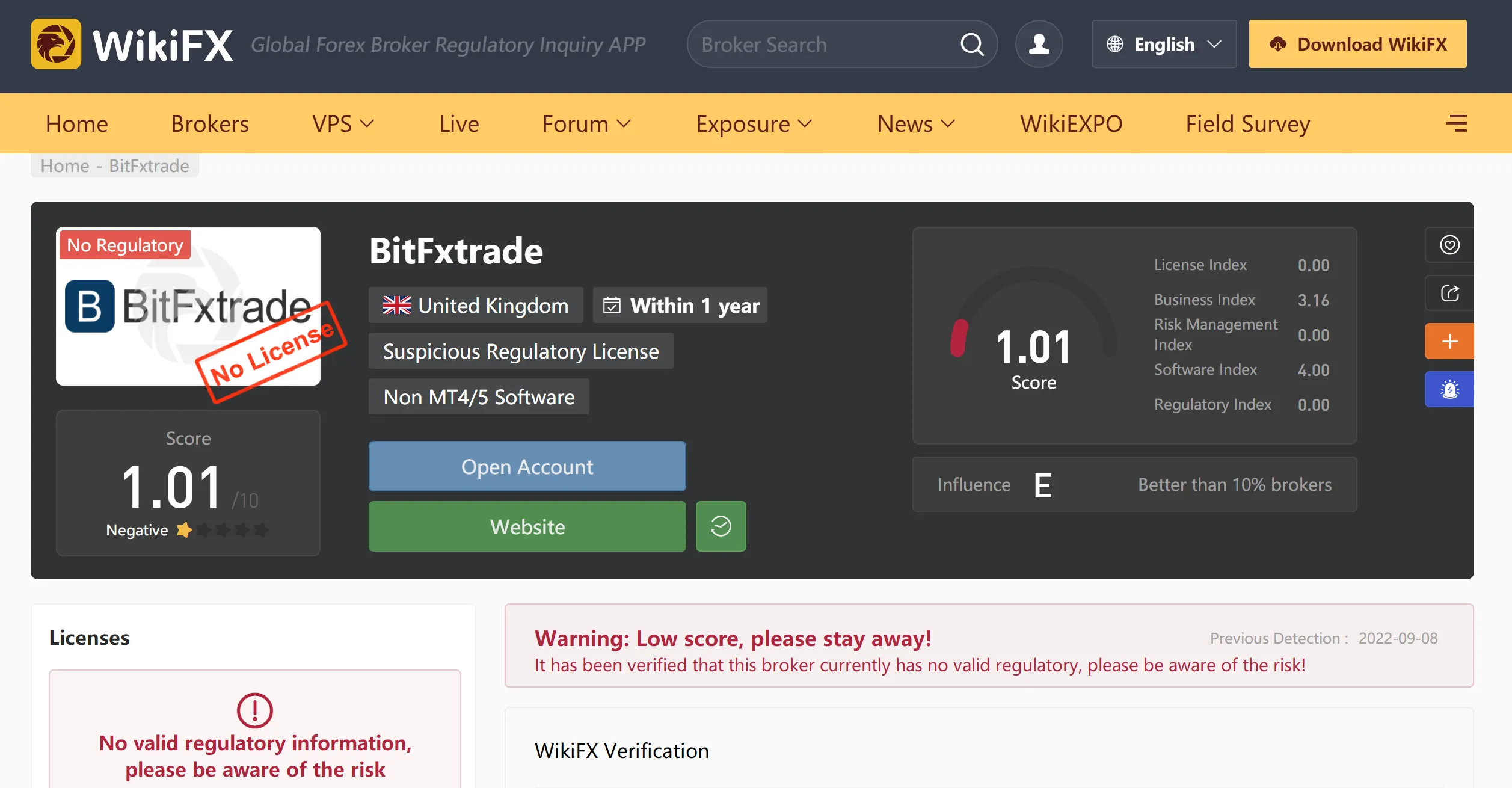Click the Within 1 year tag
The height and width of the screenshot is (788, 1512).
[x=680, y=305]
